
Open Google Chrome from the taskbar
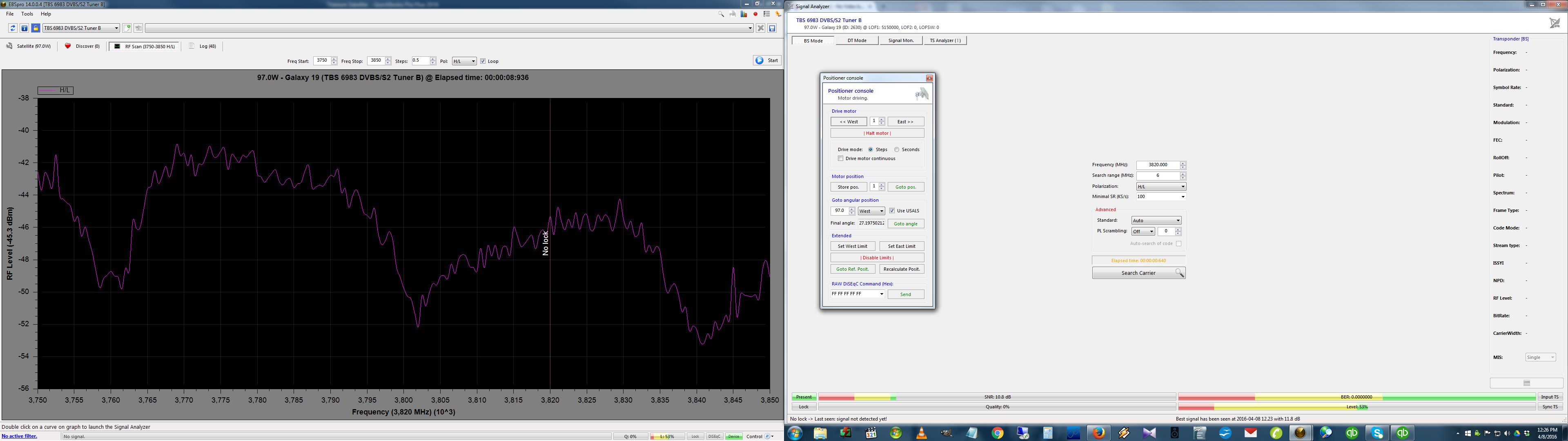point(997,433)
